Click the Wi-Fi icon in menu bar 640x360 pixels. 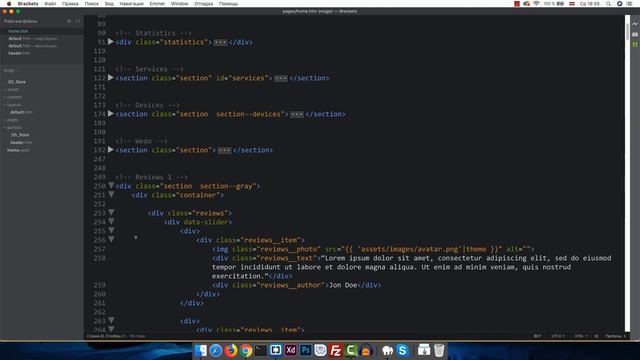(536, 4)
